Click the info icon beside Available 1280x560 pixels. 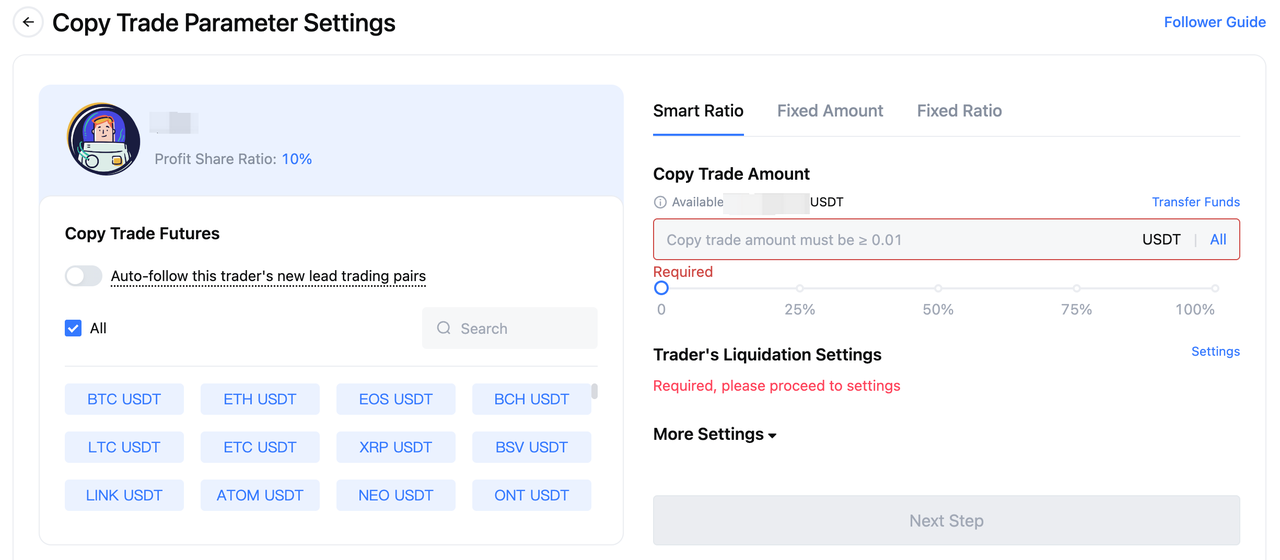pyautogui.click(x=660, y=202)
